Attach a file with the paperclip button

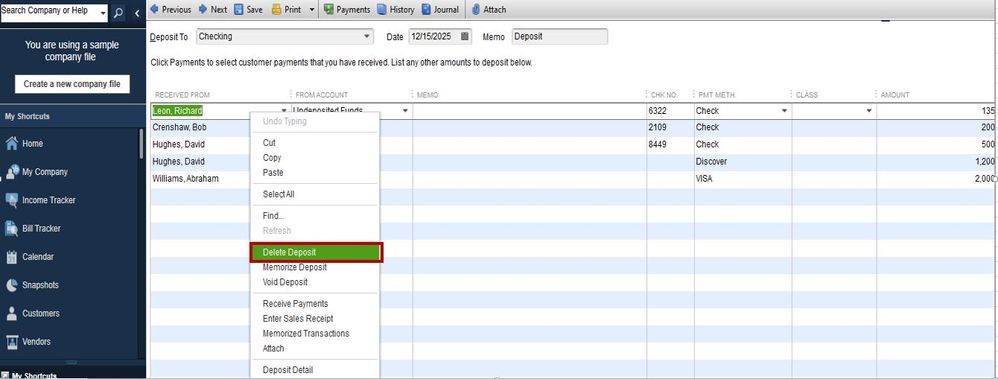pos(489,10)
